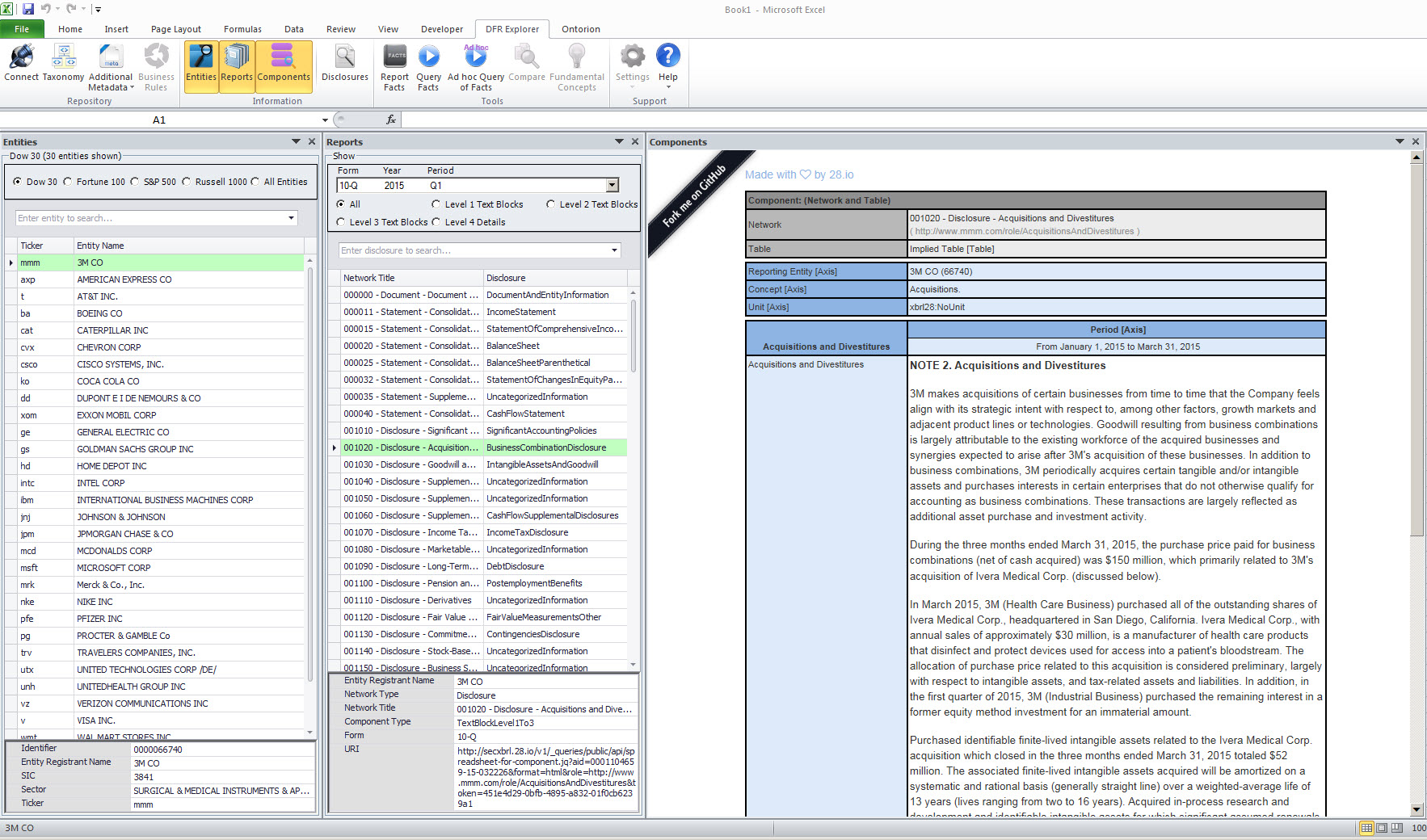This screenshot has height=840, width=1427.
Task: Switch to the Developer tab
Action: pyautogui.click(x=442, y=29)
